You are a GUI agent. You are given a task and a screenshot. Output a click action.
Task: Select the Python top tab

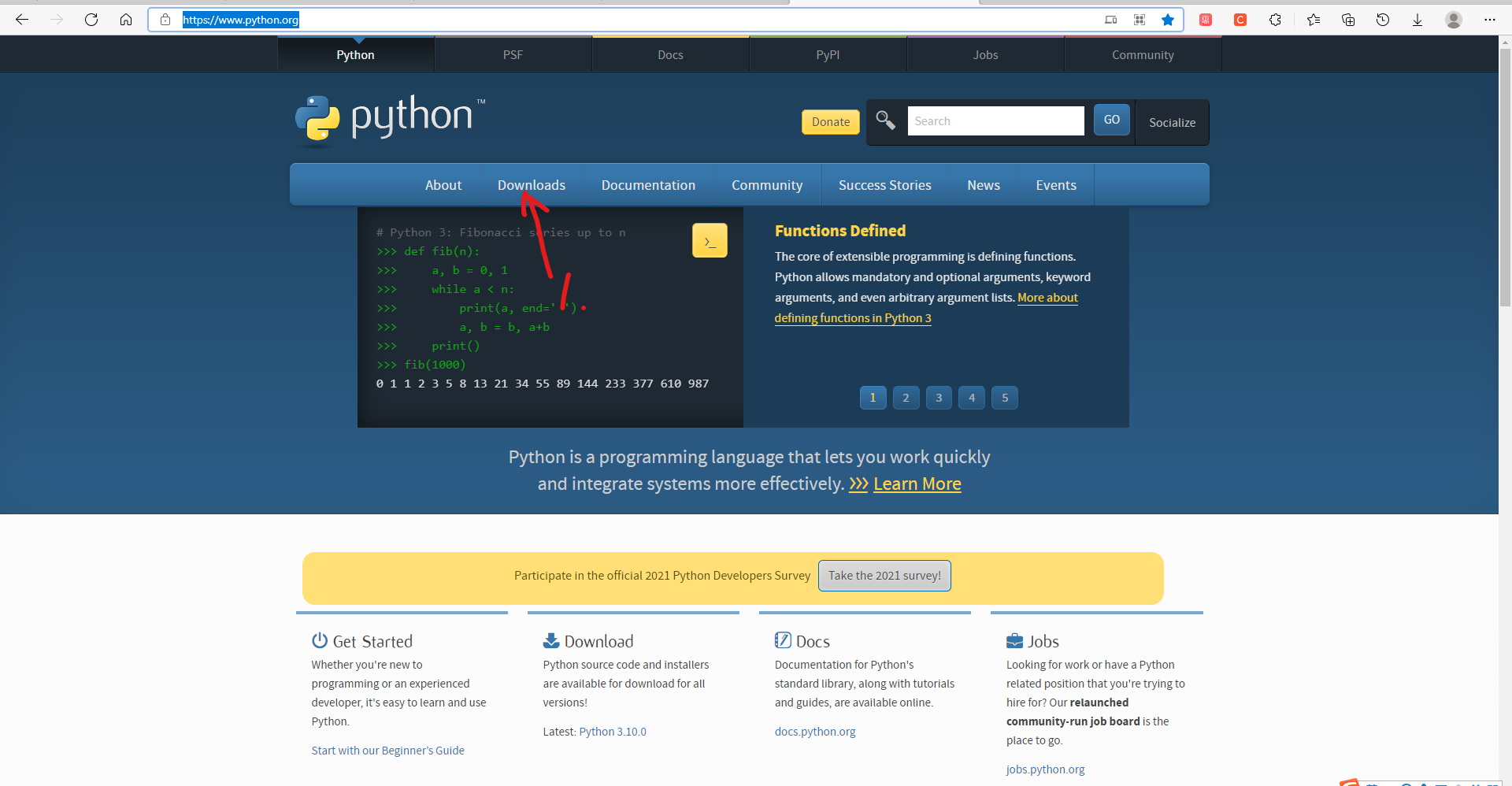[356, 54]
